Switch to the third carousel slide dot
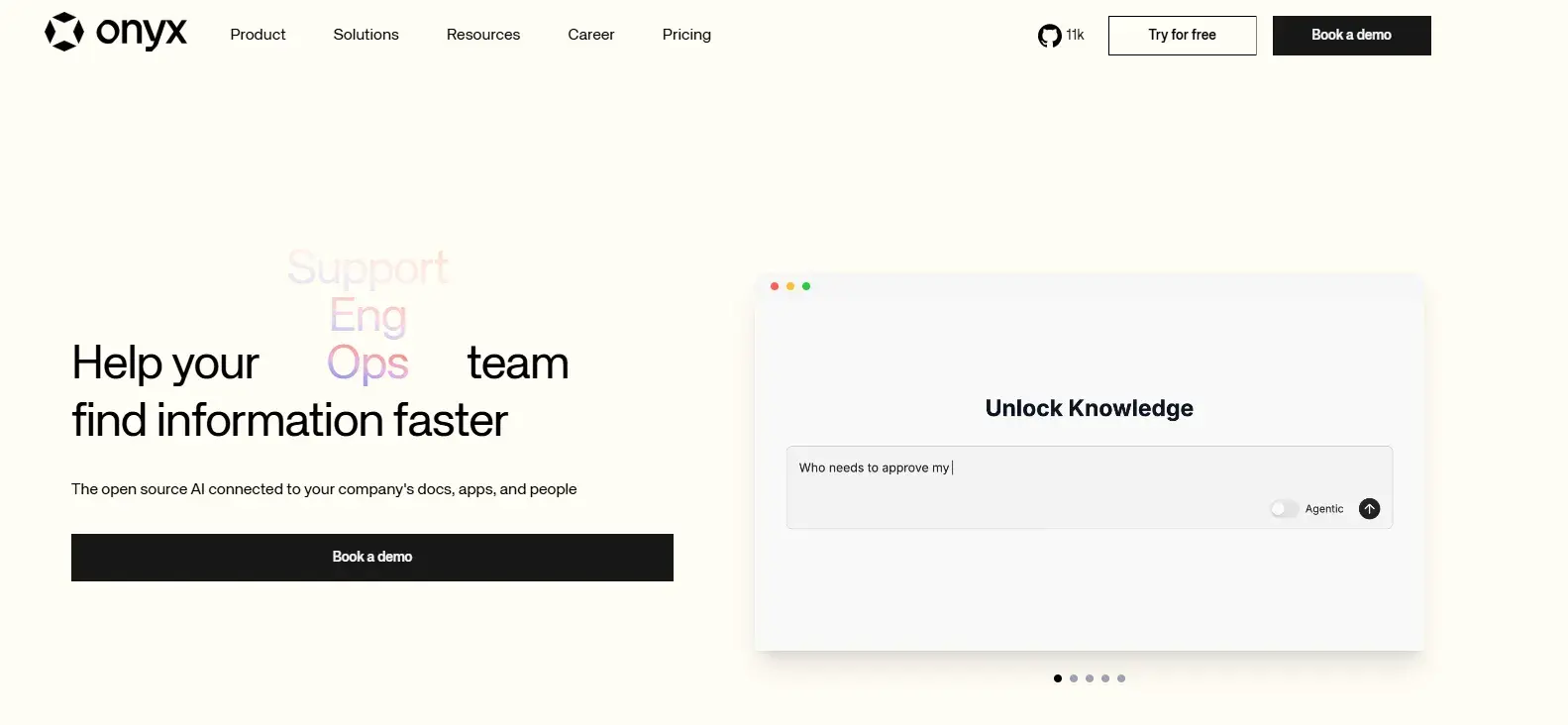The width and height of the screenshot is (1568, 725). pos(1090,678)
